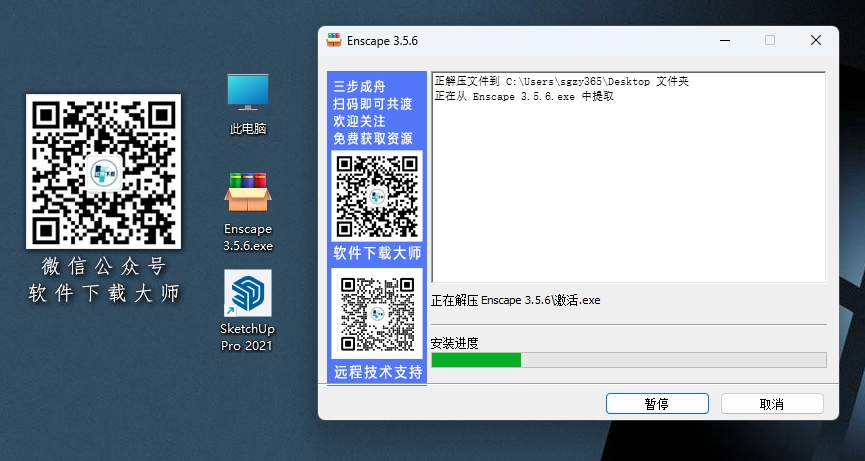865x461 pixels.
Task: Click the upper QR code in the blue panel
Action: [377, 196]
